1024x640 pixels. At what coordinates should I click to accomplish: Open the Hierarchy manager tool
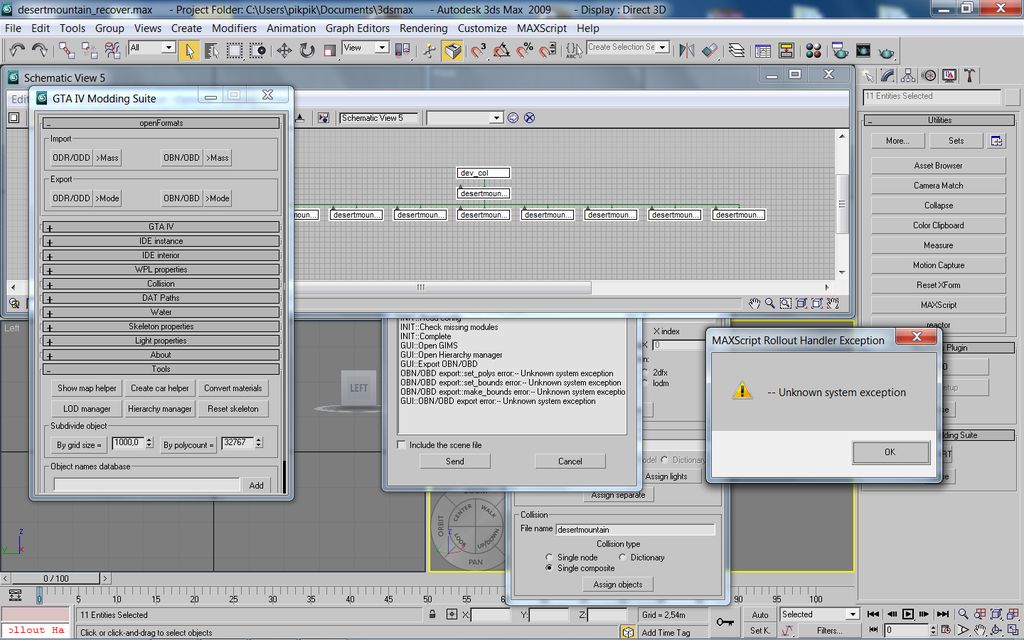tap(159, 409)
